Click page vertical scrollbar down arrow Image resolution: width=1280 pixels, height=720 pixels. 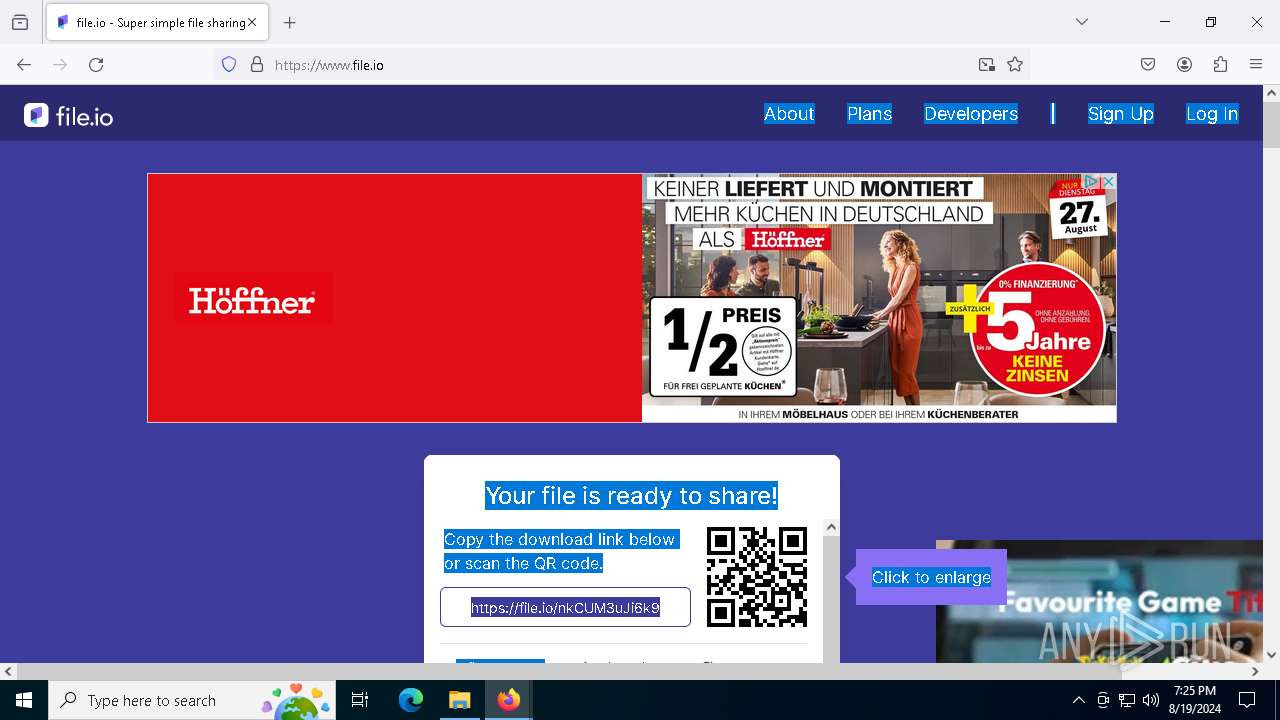click(x=1271, y=655)
